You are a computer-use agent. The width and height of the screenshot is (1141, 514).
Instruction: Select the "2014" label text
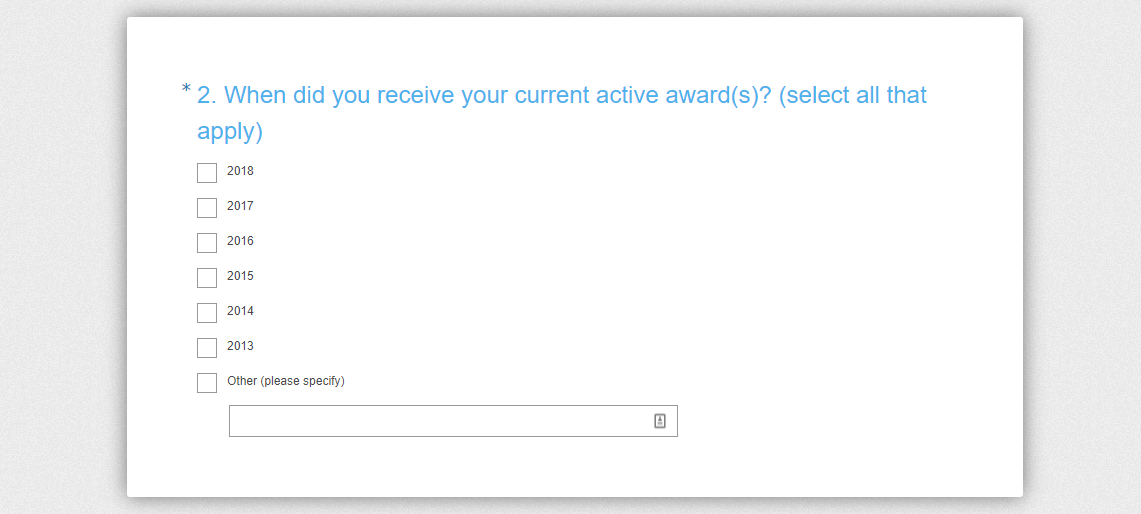tap(240, 311)
